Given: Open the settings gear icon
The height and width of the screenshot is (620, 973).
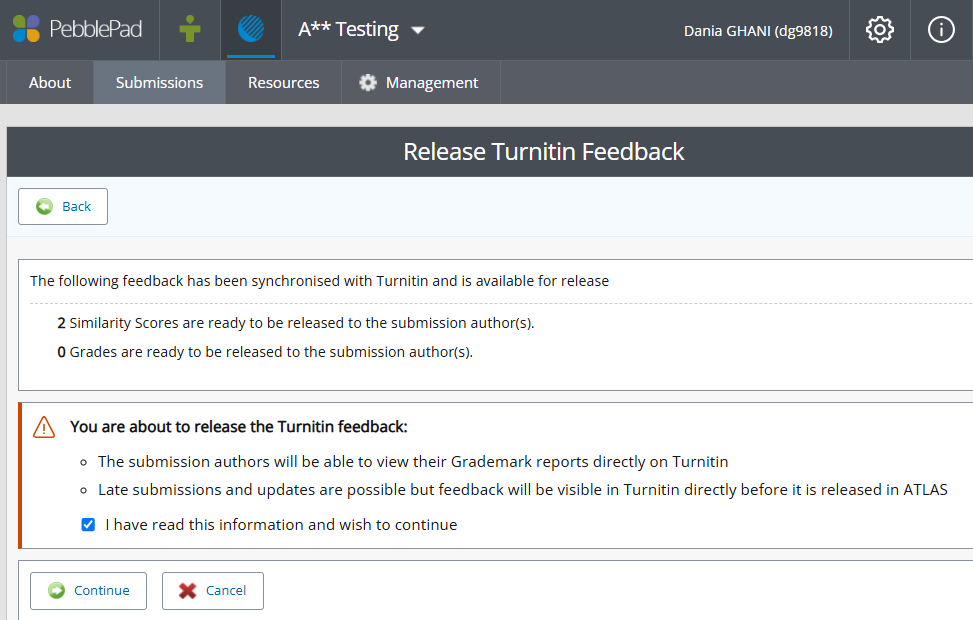Looking at the screenshot, I should pyautogui.click(x=879, y=30).
